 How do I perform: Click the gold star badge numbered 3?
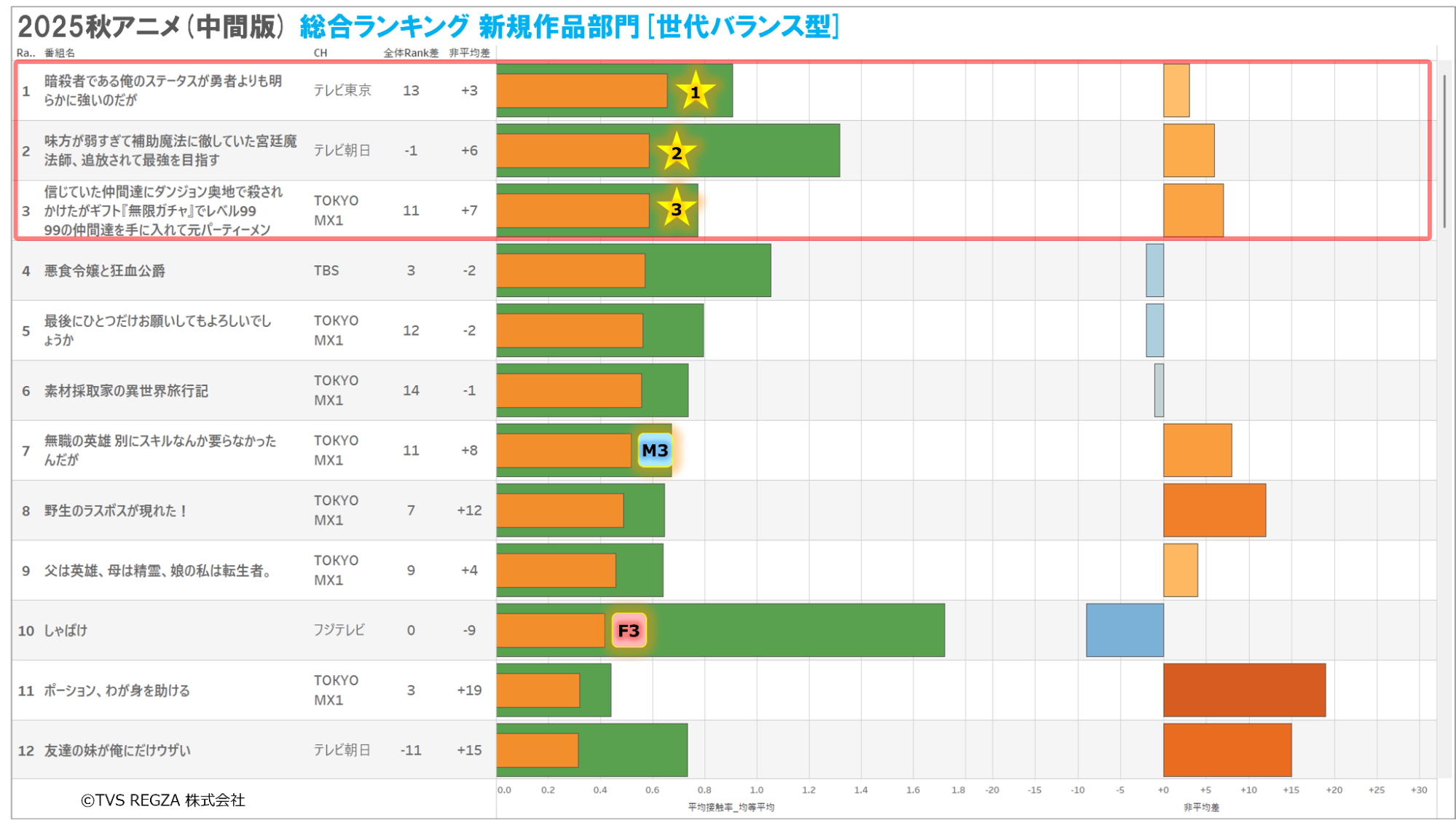(677, 209)
